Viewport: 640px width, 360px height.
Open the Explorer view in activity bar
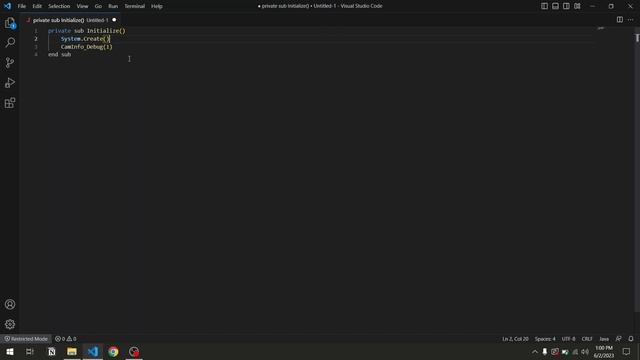click(x=10, y=23)
